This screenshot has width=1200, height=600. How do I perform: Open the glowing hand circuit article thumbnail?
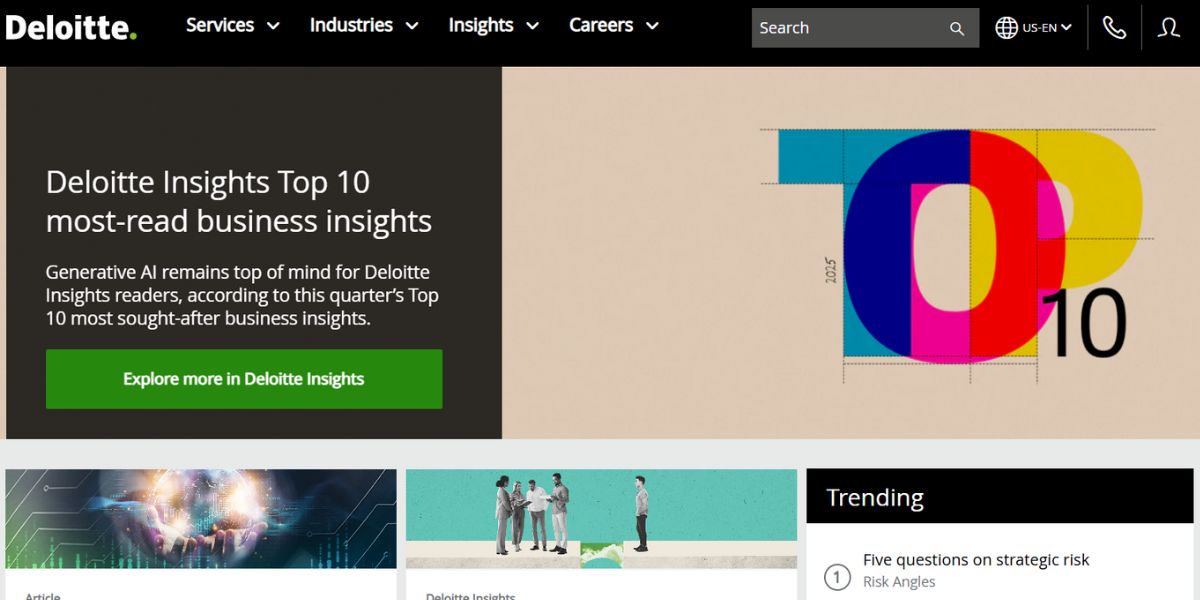tap(200, 518)
